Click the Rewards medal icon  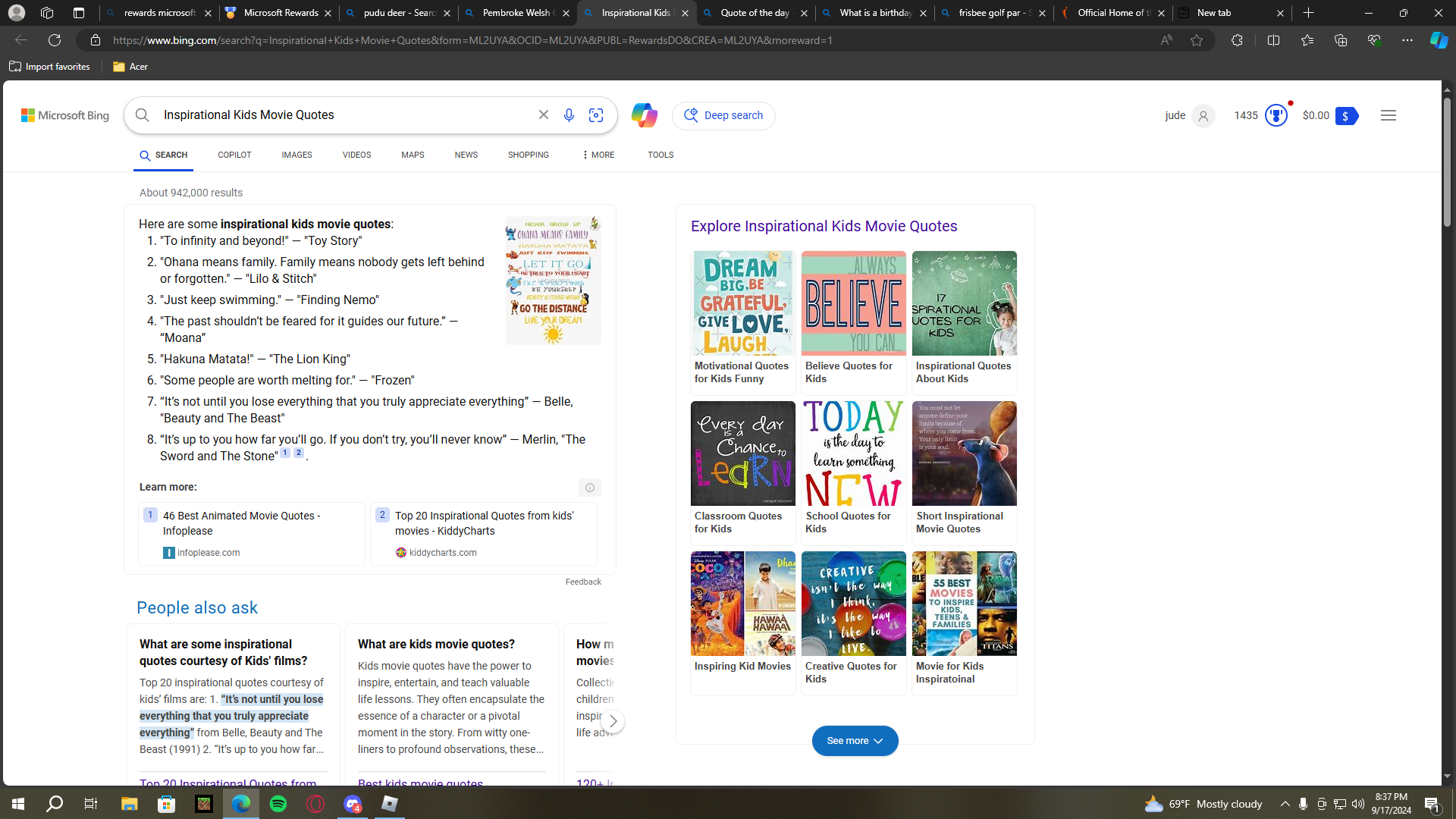(x=1276, y=115)
